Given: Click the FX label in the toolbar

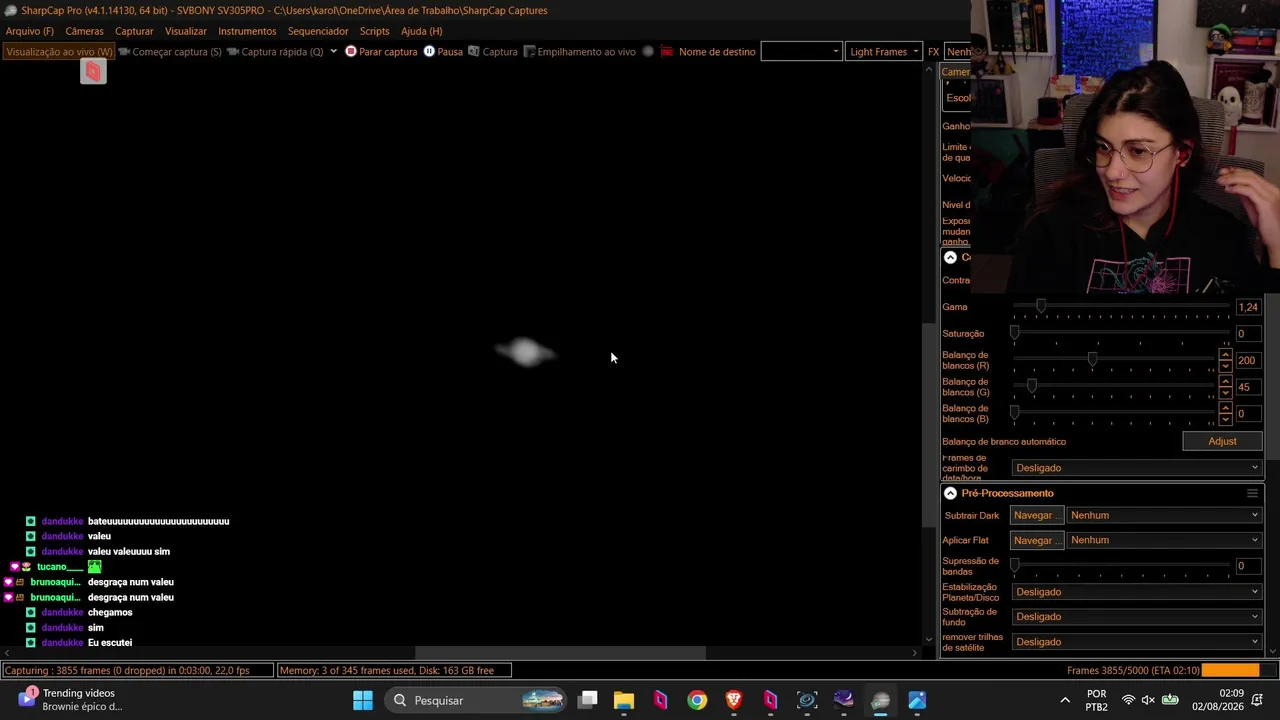Looking at the screenshot, I should pos(933,51).
